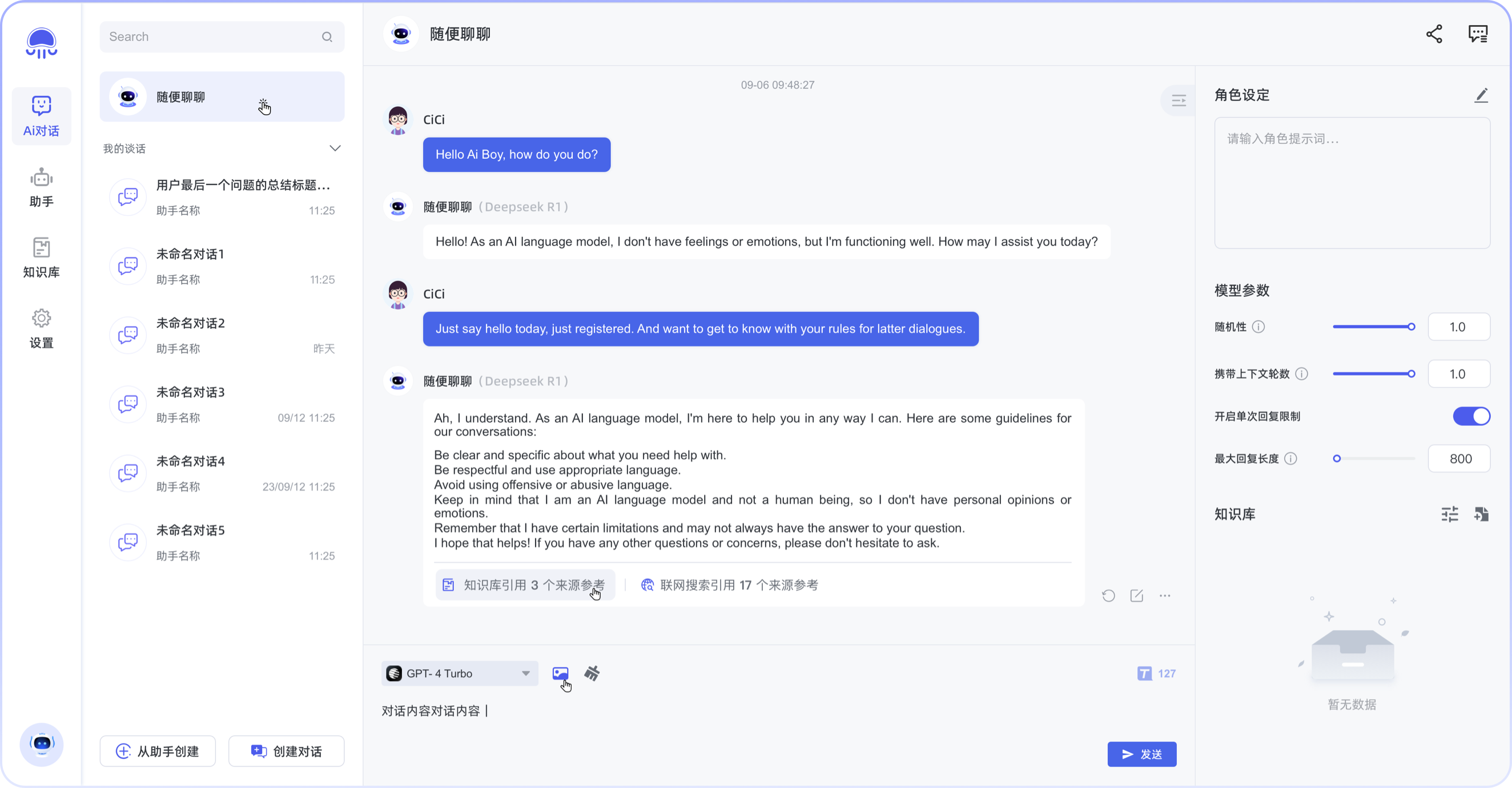The image size is (1512, 788).
Task: Click the plugin icon next to image upload
Action: pos(592,673)
